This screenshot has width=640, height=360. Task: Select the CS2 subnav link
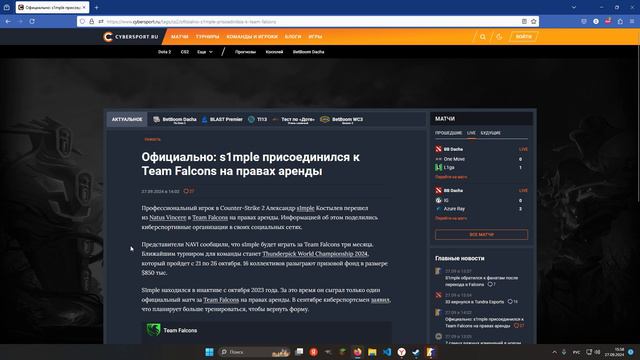(x=184, y=52)
